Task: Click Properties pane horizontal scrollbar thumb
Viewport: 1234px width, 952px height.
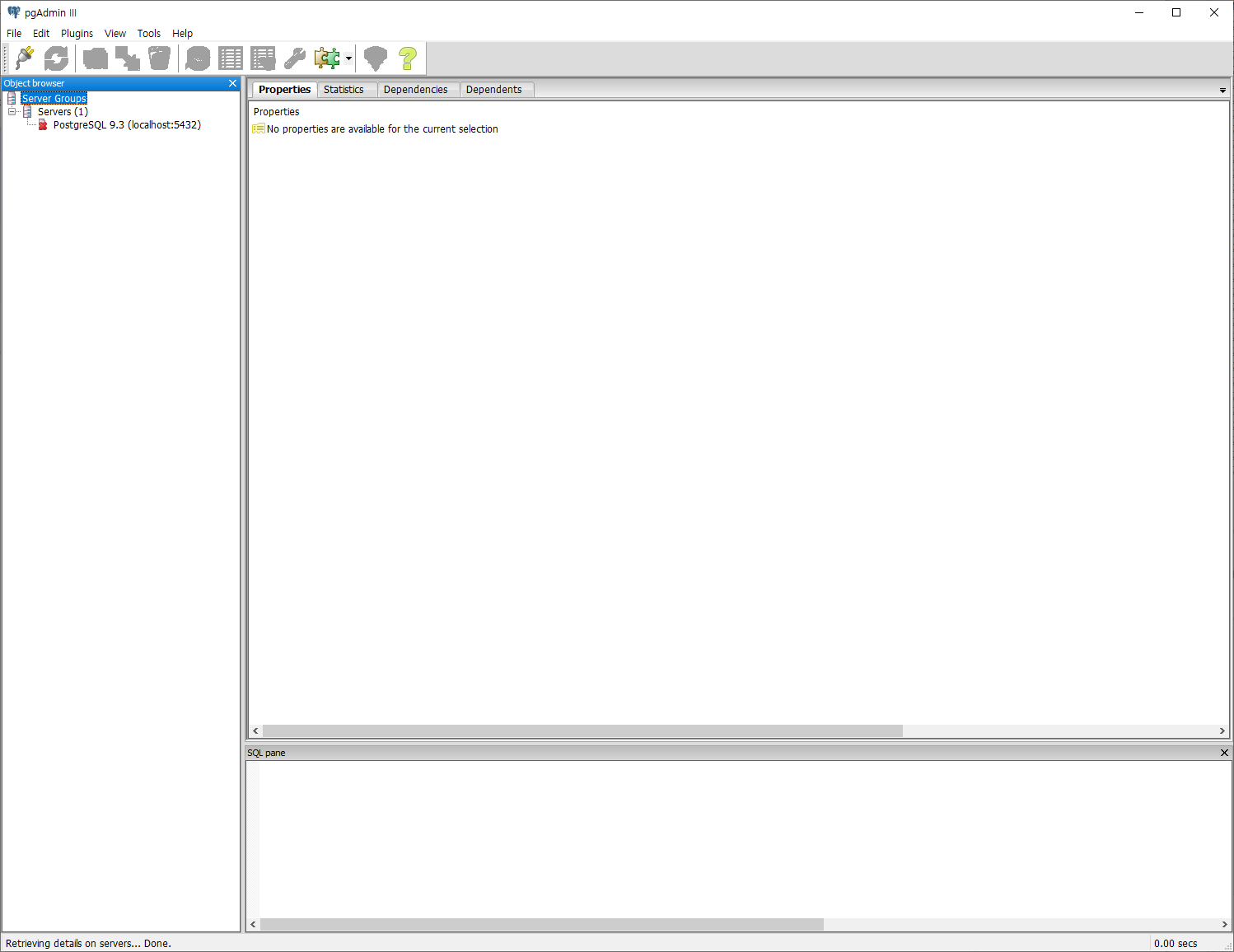Action: [x=582, y=730]
